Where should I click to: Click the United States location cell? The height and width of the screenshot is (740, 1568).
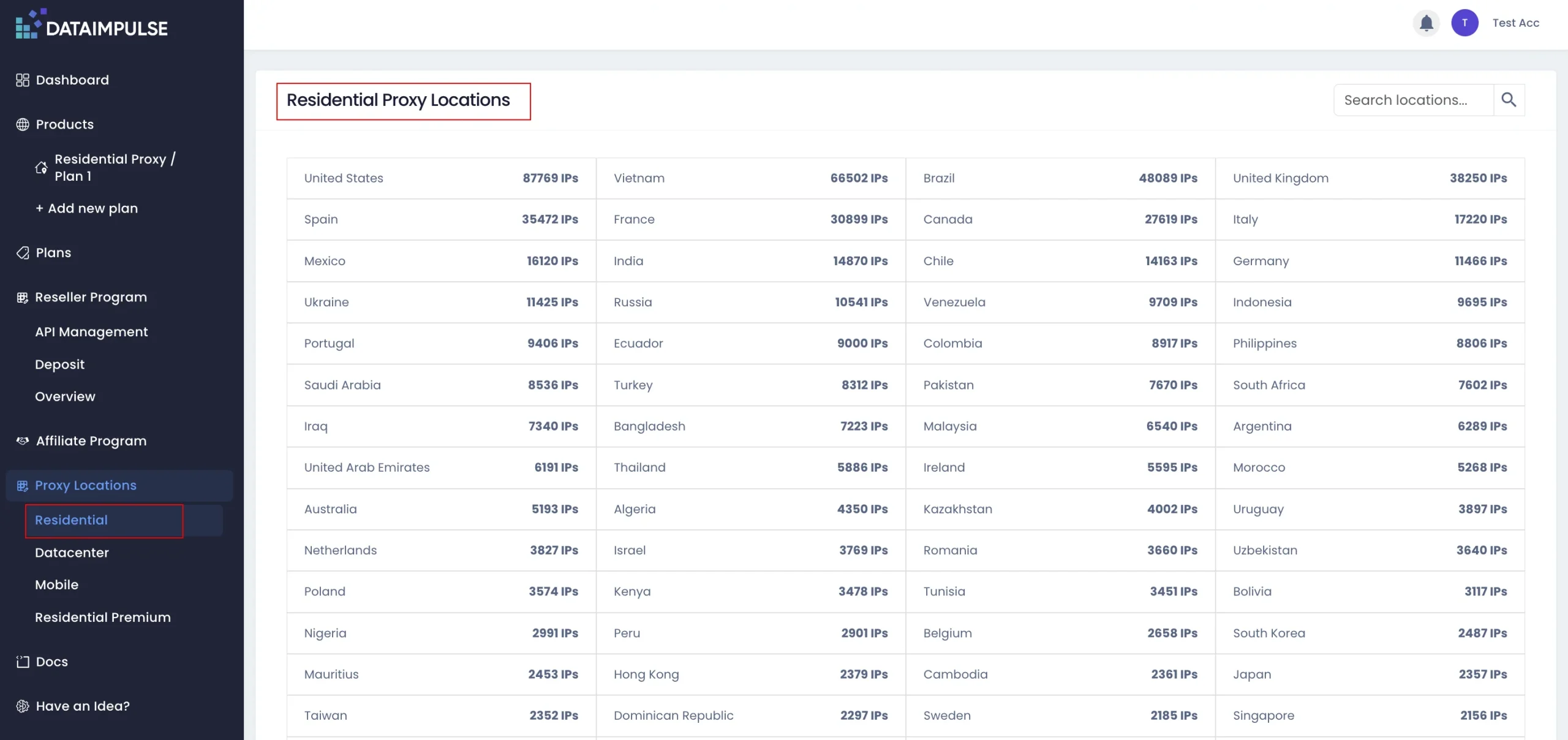[x=441, y=178]
